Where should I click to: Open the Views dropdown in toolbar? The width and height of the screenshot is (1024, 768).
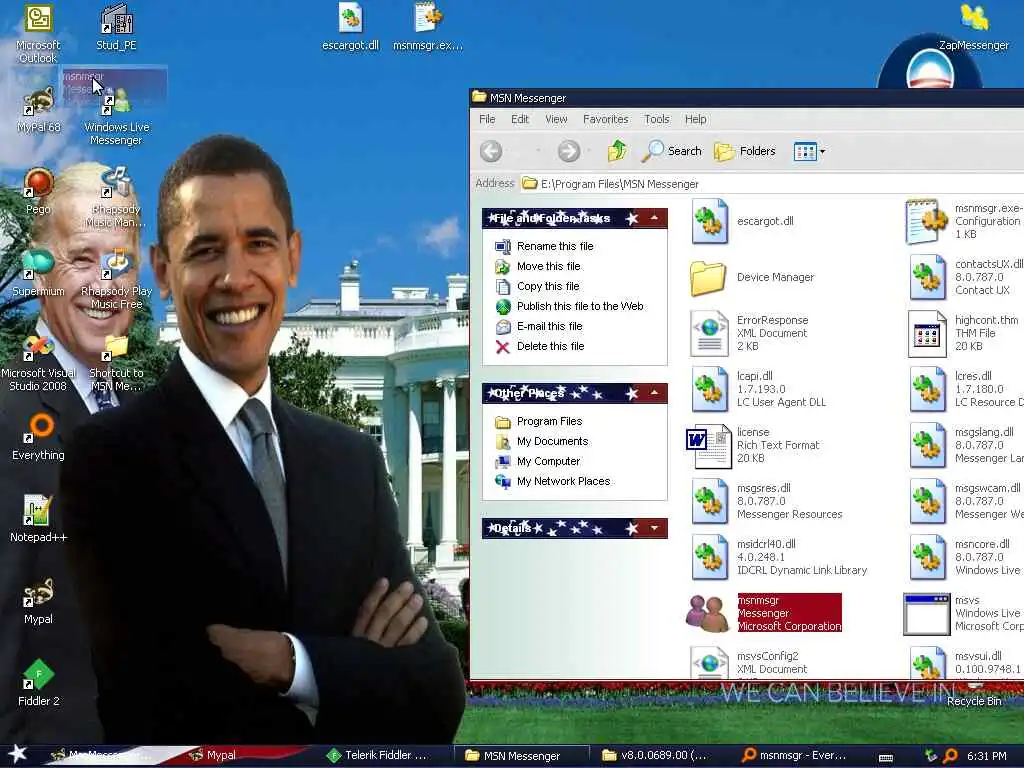click(x=809, y=152)
